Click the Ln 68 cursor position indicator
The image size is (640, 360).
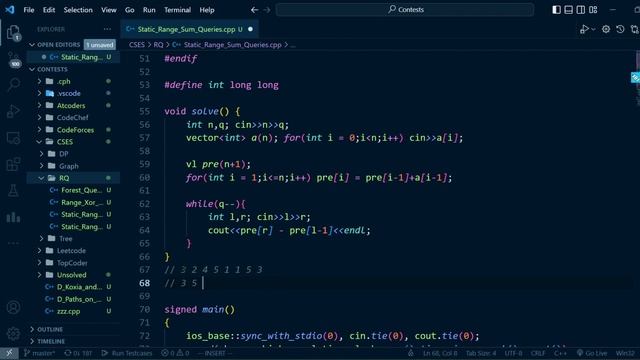440,353
